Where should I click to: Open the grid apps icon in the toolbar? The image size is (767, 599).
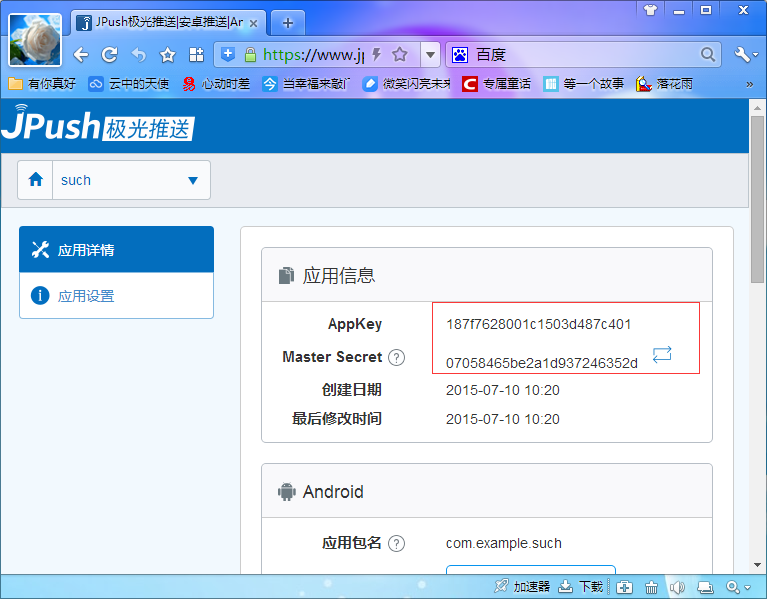(197, 55)
